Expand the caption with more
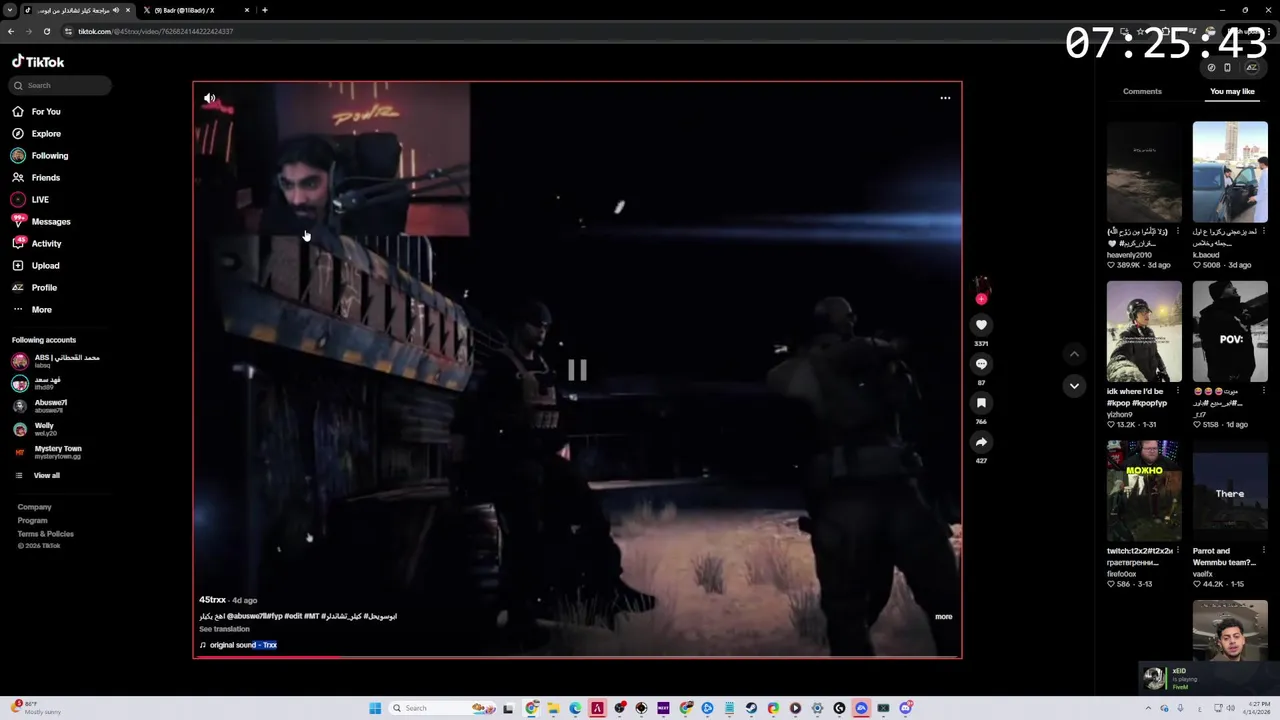 pyautogui.click(x=943, y=617)
